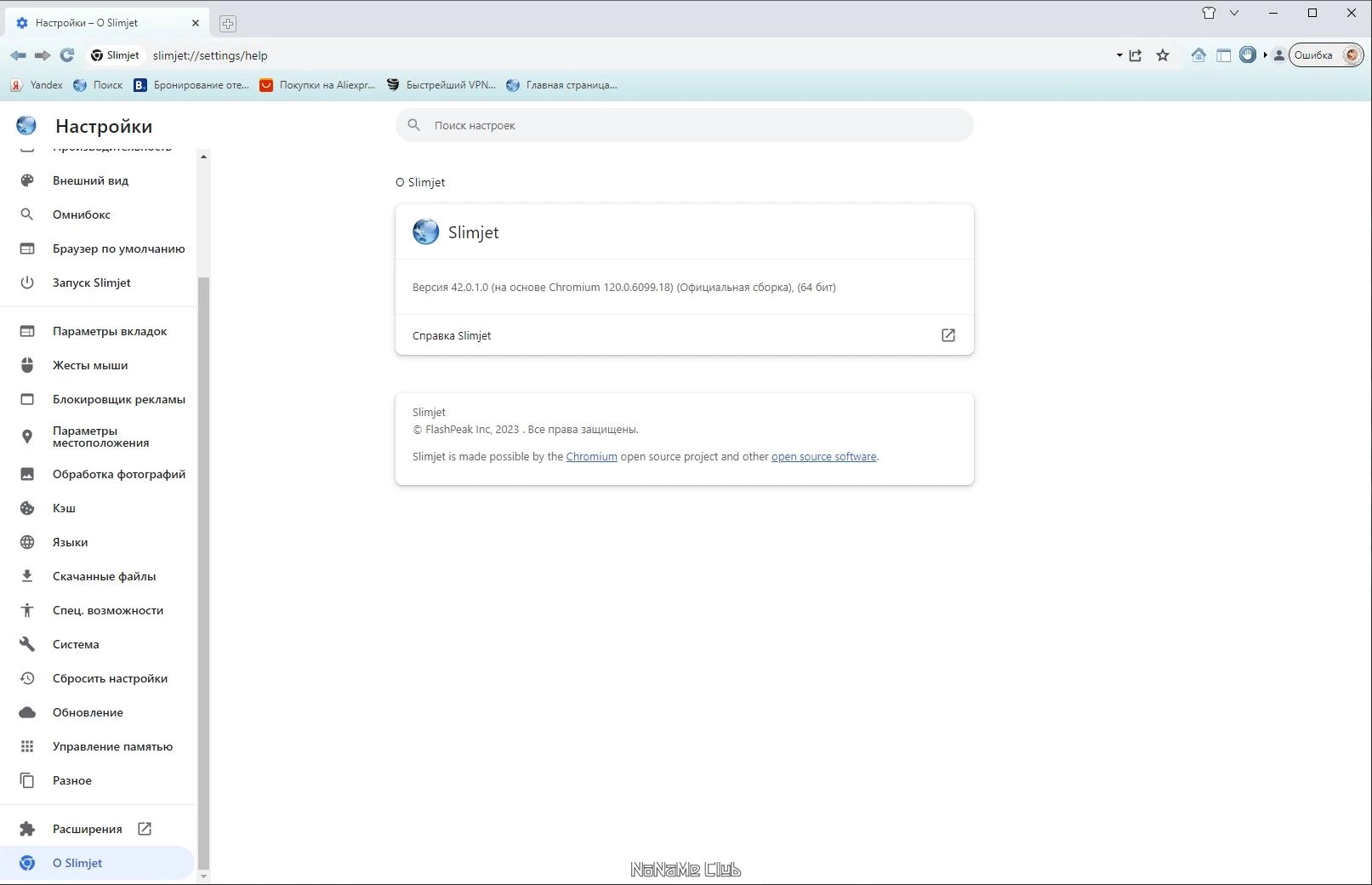Image resolution: width=1372 pixels, height=885 pixels.
Task: Select О Slimjet in sidebar
Action: [x=98, y=863]
